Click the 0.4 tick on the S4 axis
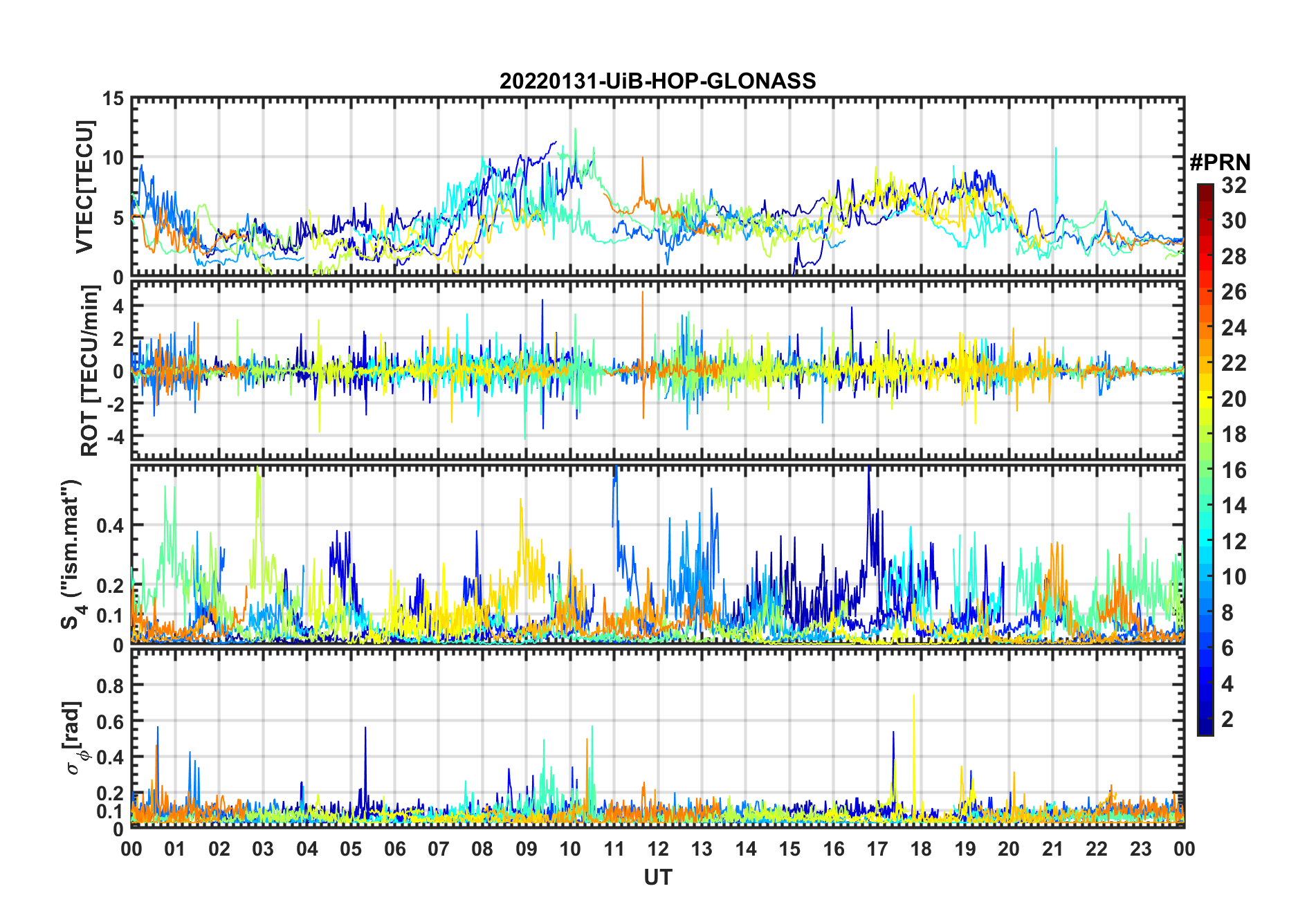 111,526
